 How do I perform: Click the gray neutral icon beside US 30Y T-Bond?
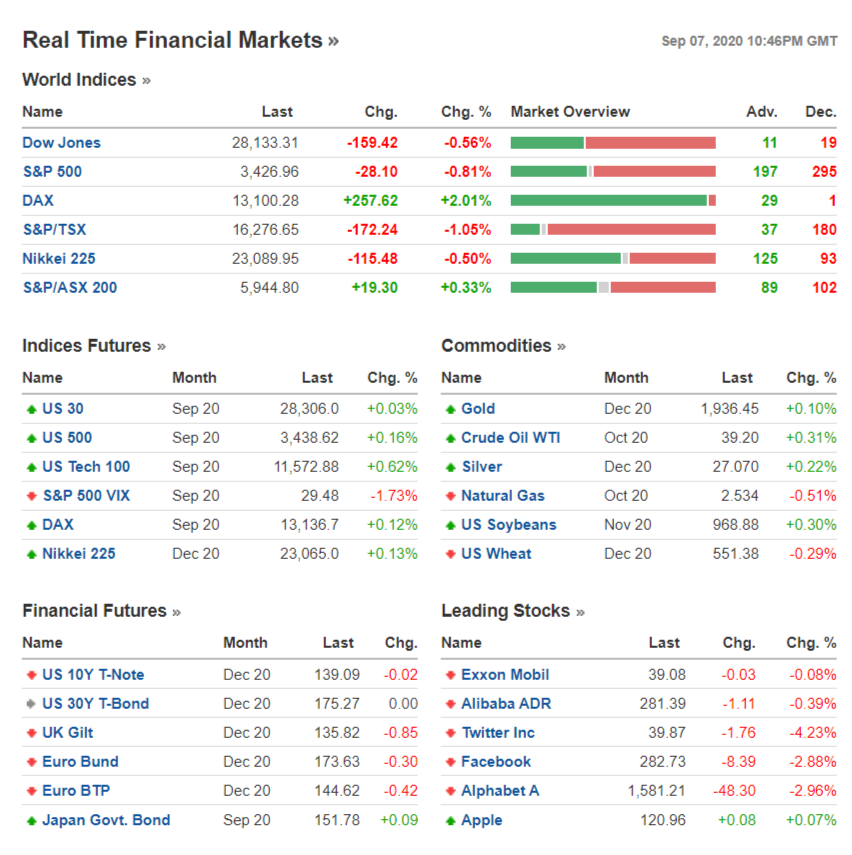(x=32, y=704)
